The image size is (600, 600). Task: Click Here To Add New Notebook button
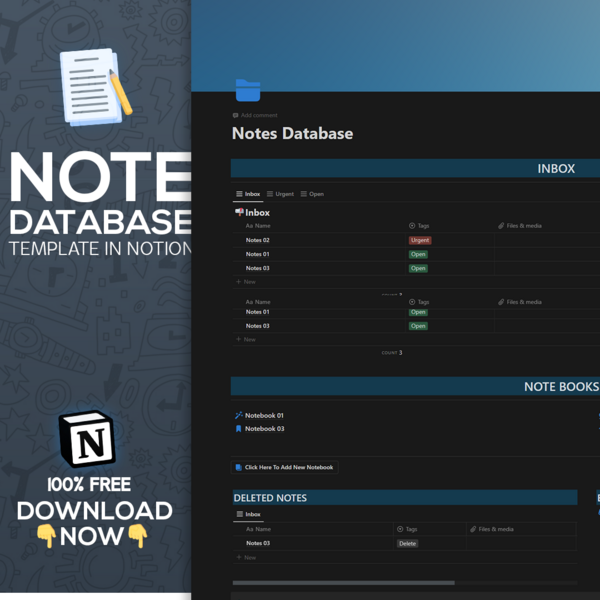pyautogui.click(x=285, y=467)
